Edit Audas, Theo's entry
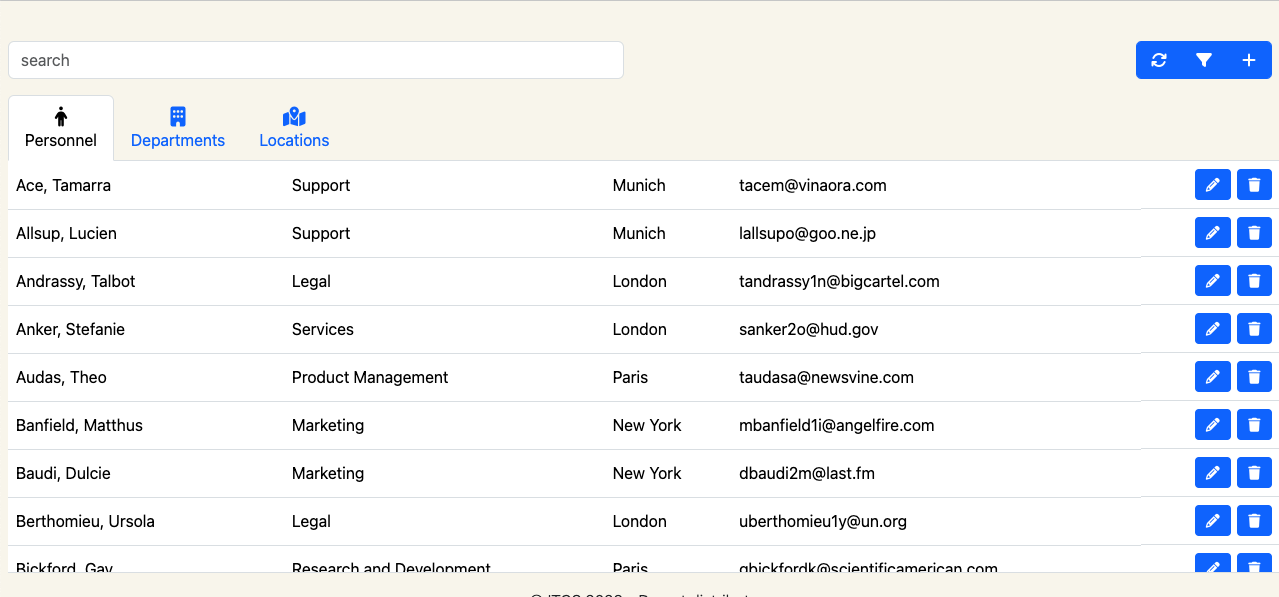 pyautogui.click(x=1212, y=376)
